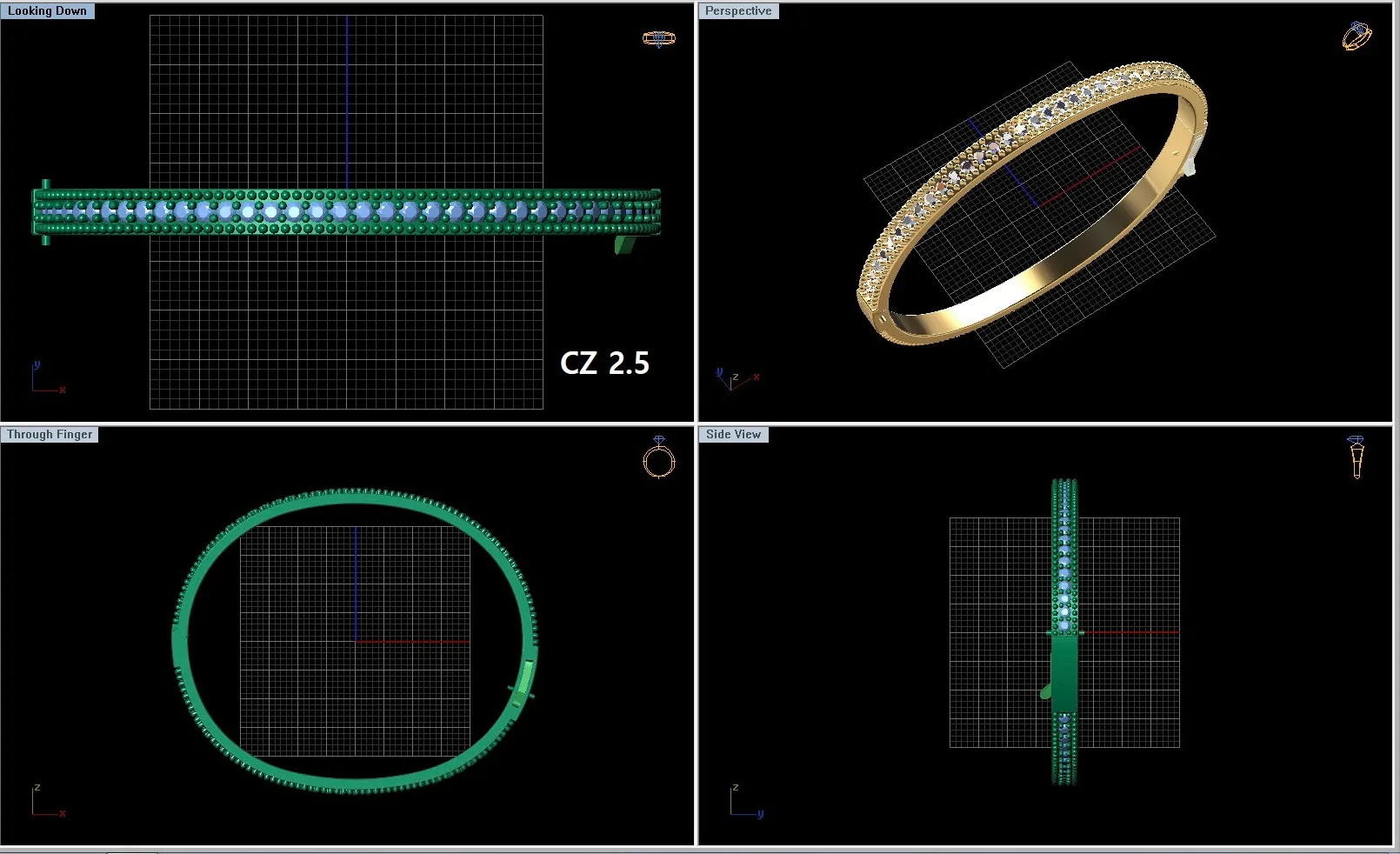The image size is (1400, 854).
Task: Click the XYZ axis indicator in Perspective view
Action: point(736,378)
